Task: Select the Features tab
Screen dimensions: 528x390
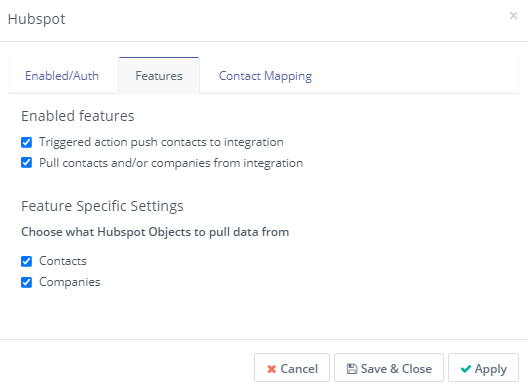Action: click(x=159, y=76)
